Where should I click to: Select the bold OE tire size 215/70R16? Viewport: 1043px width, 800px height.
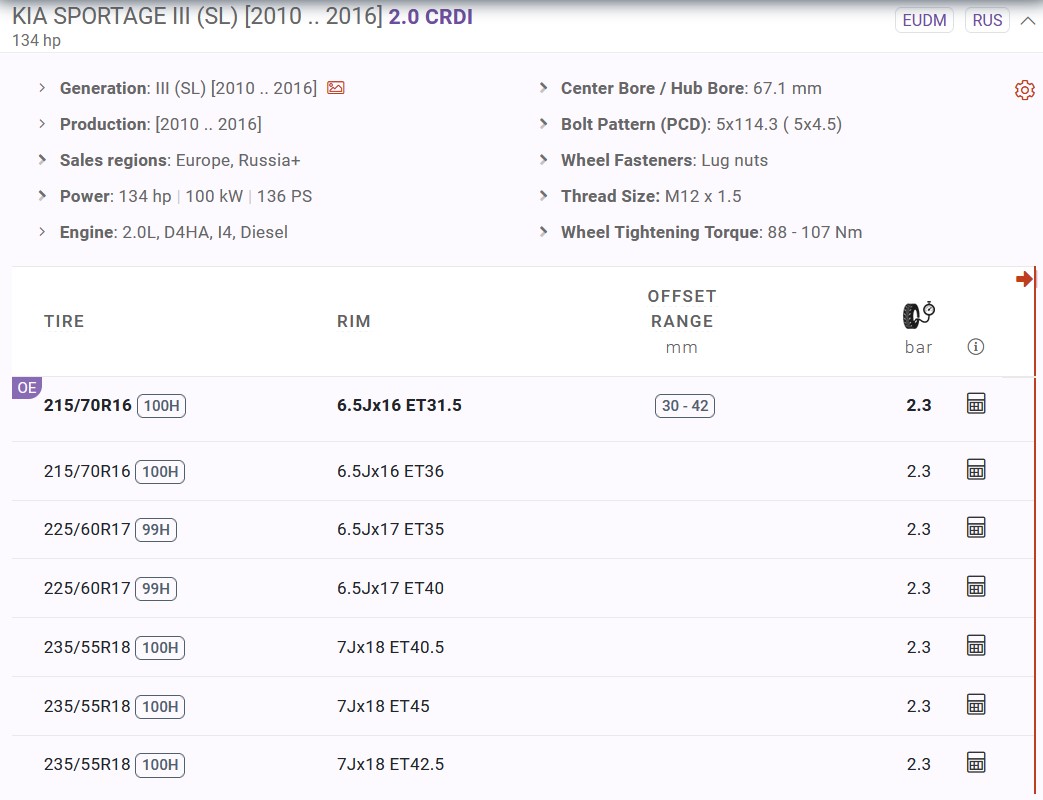pyautogui.click(x=88, y=405)
